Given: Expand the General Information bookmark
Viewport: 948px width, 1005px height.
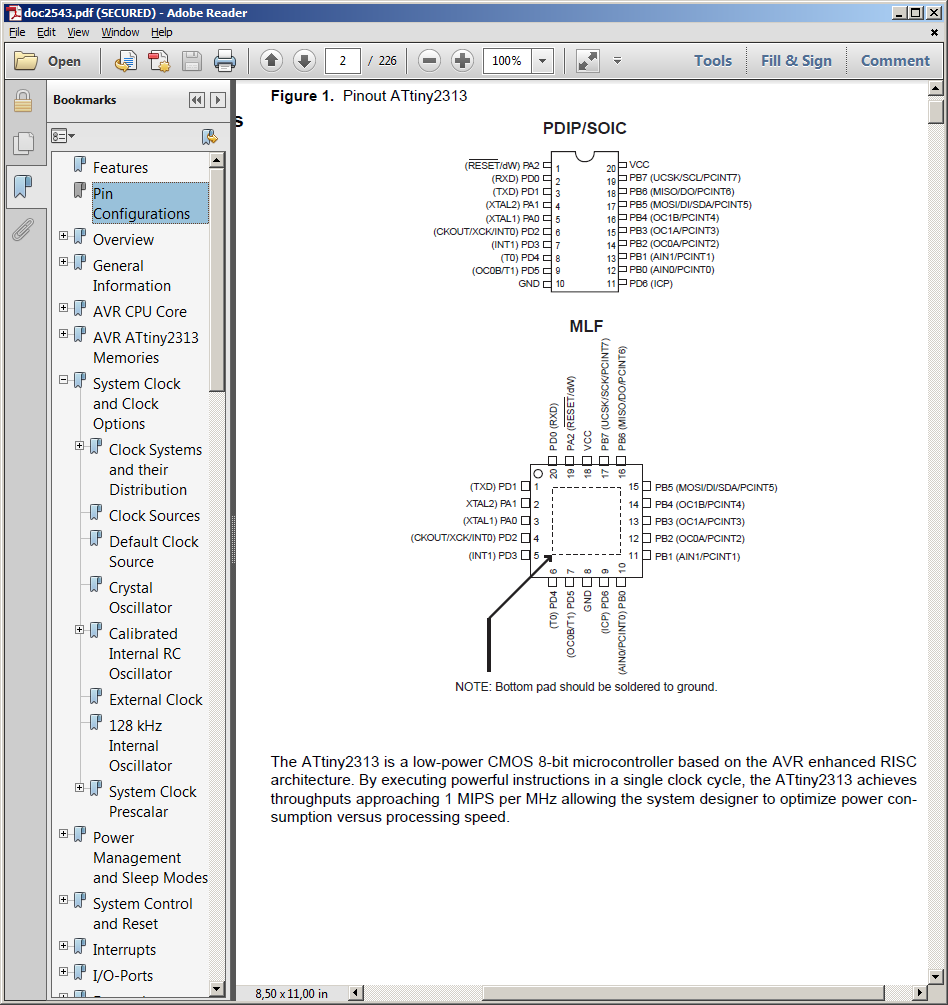Looking at the screenshot, I should 63,262.
